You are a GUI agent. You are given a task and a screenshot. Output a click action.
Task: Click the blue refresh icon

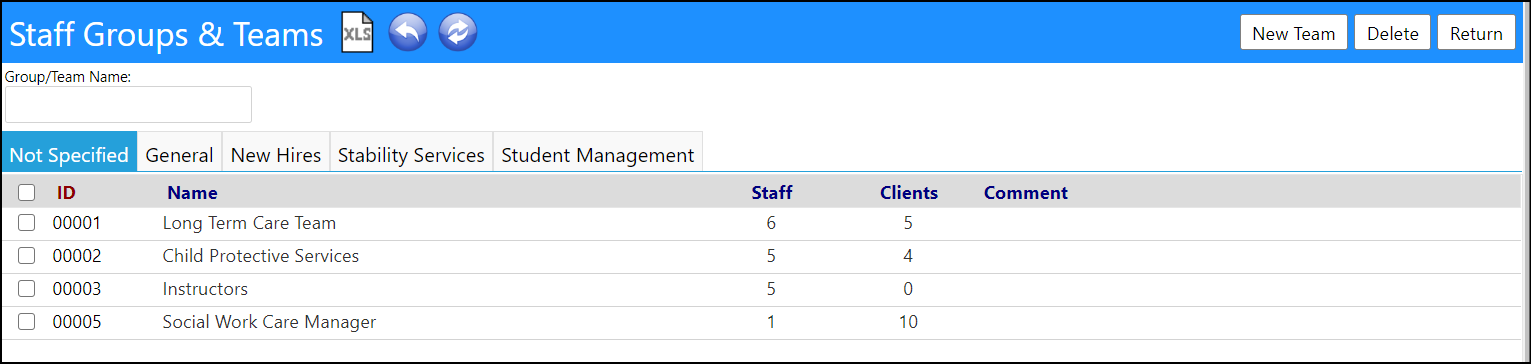pyautogui.click(x=458, y=33)
